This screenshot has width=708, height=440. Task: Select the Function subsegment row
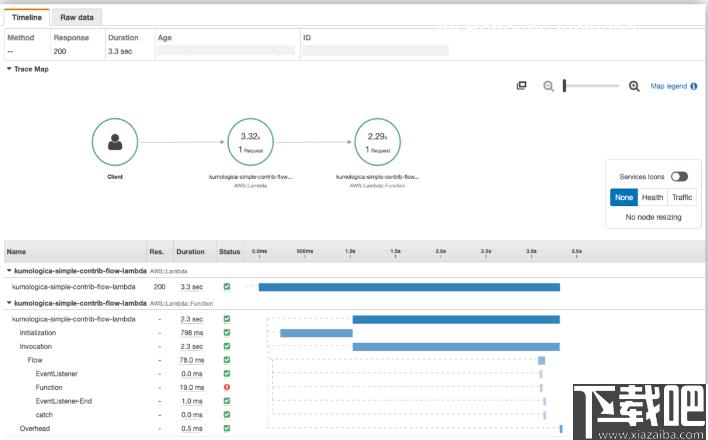click(354, 387)
